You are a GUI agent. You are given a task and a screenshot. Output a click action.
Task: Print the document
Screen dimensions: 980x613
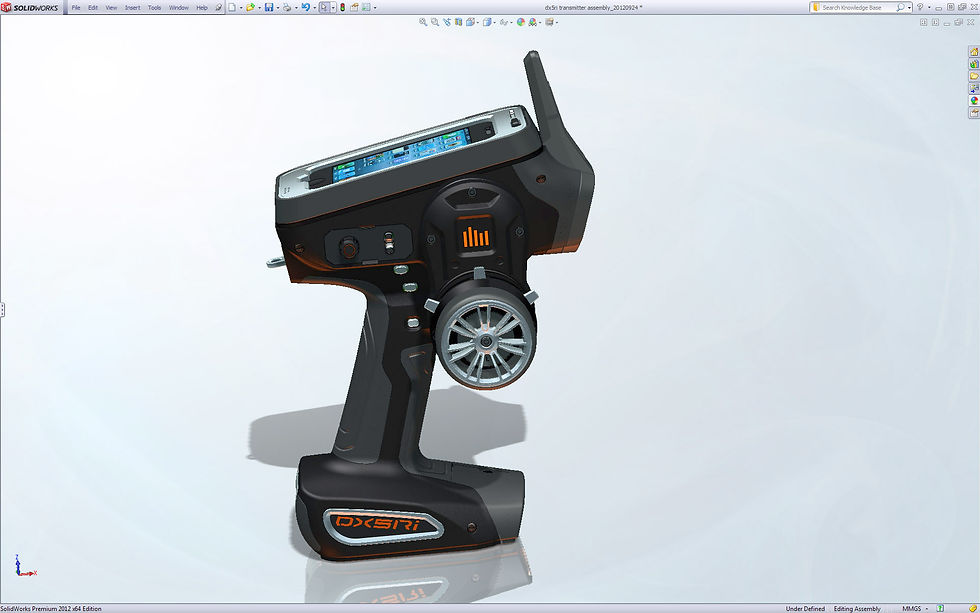coord(287,7)
